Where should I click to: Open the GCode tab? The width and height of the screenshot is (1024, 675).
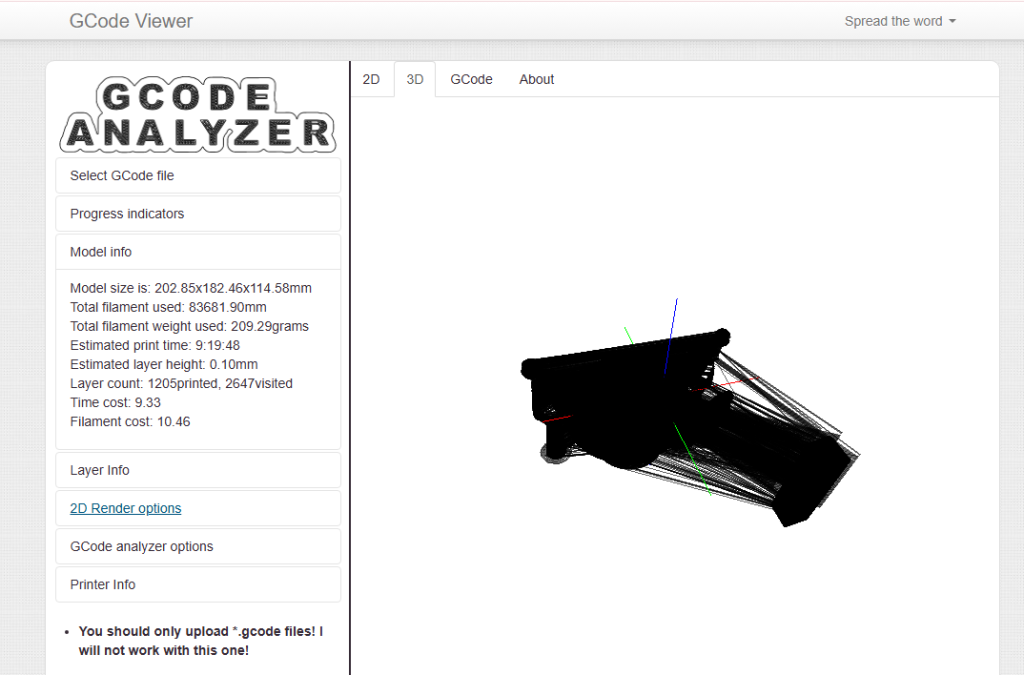tap(471, 79)
